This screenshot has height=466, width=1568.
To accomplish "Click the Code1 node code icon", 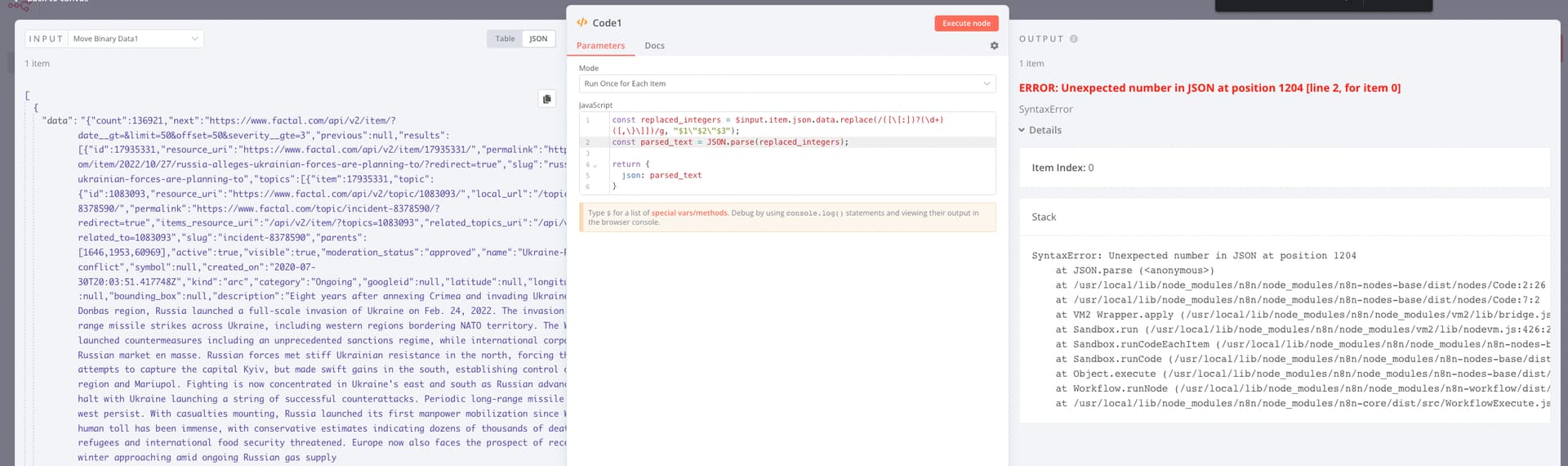I will pyautogui.click(x=581, y=23).
